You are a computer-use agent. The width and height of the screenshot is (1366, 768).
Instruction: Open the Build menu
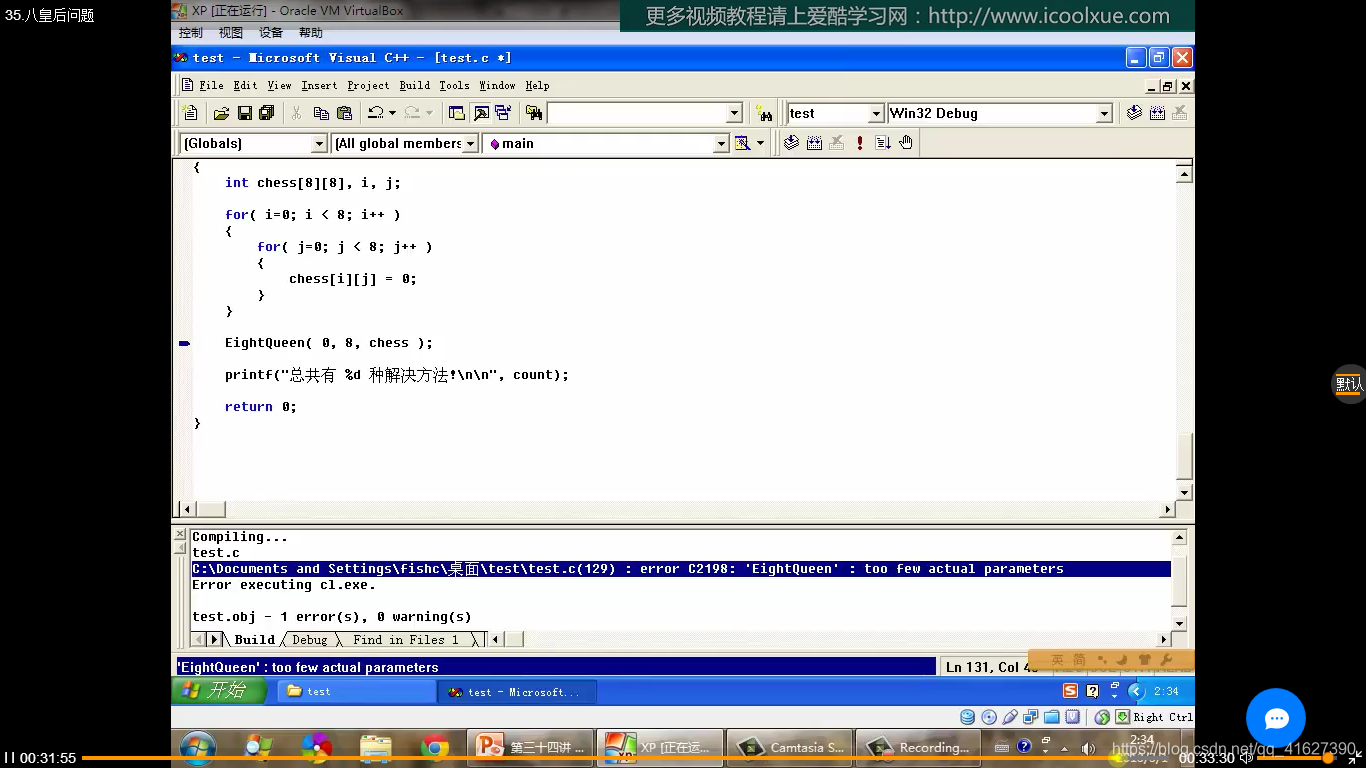pyautogui.click(x=414, y=86)
